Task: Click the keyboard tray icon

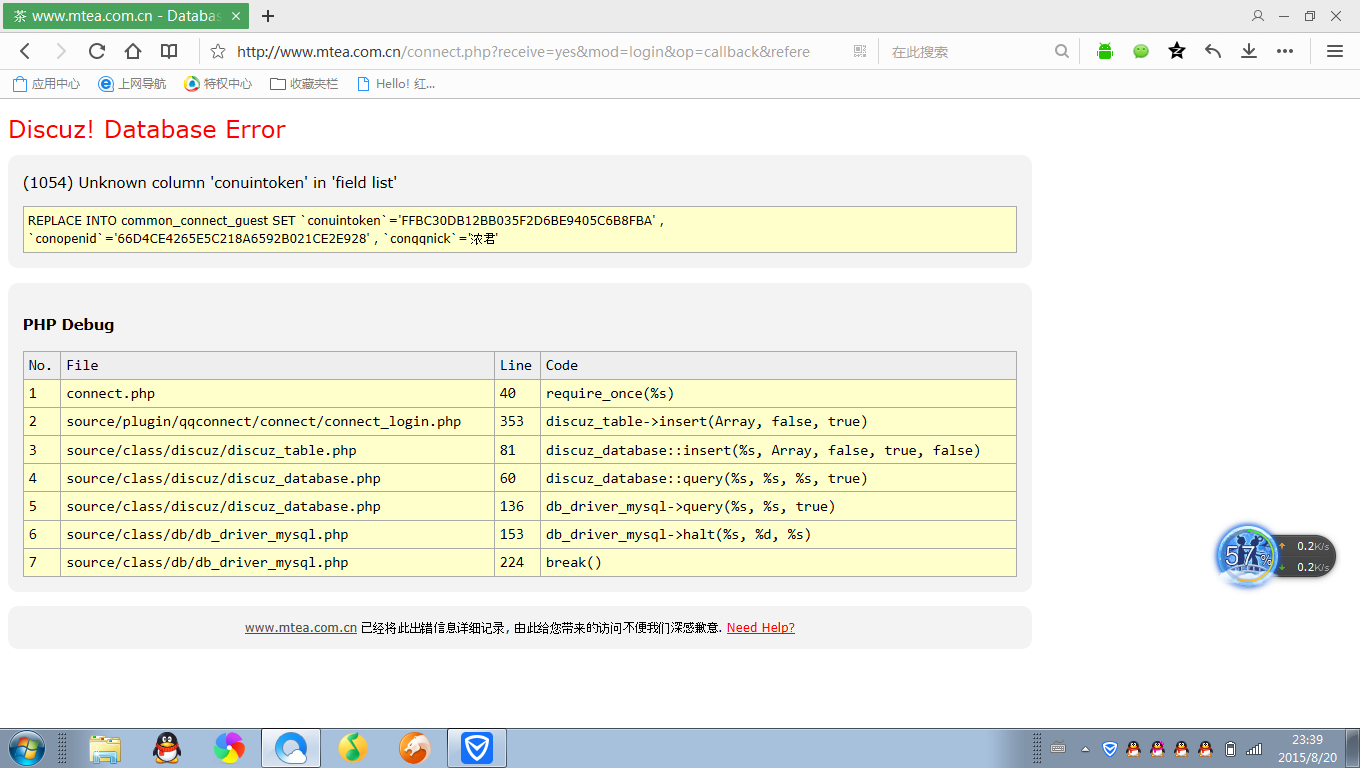Action: (1059, 749)
